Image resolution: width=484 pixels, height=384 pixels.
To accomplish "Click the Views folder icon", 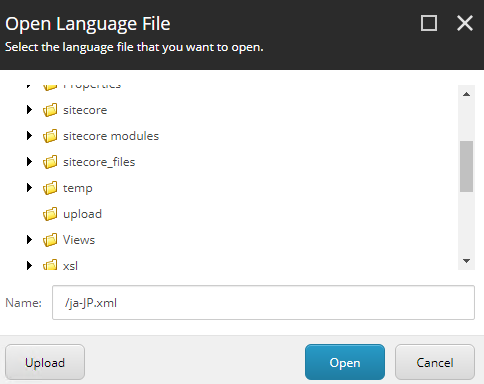I will point(50,240).
